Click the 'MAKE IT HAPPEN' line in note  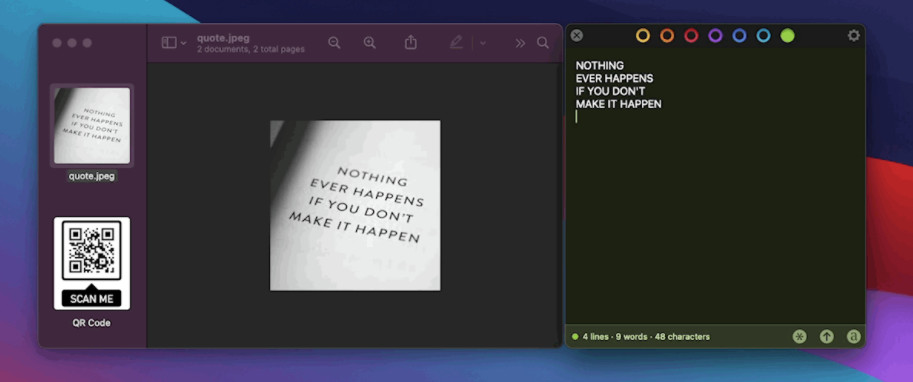[618, 104]
